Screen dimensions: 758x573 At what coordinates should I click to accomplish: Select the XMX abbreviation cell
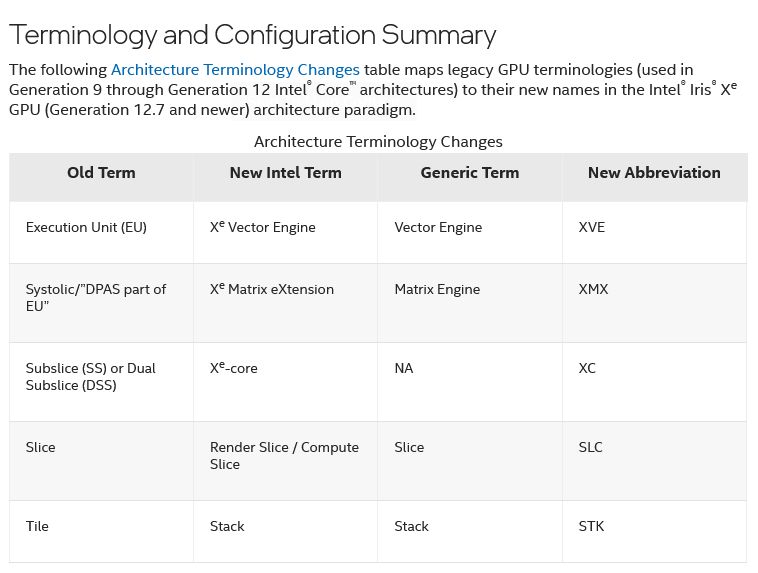(593, 290)
